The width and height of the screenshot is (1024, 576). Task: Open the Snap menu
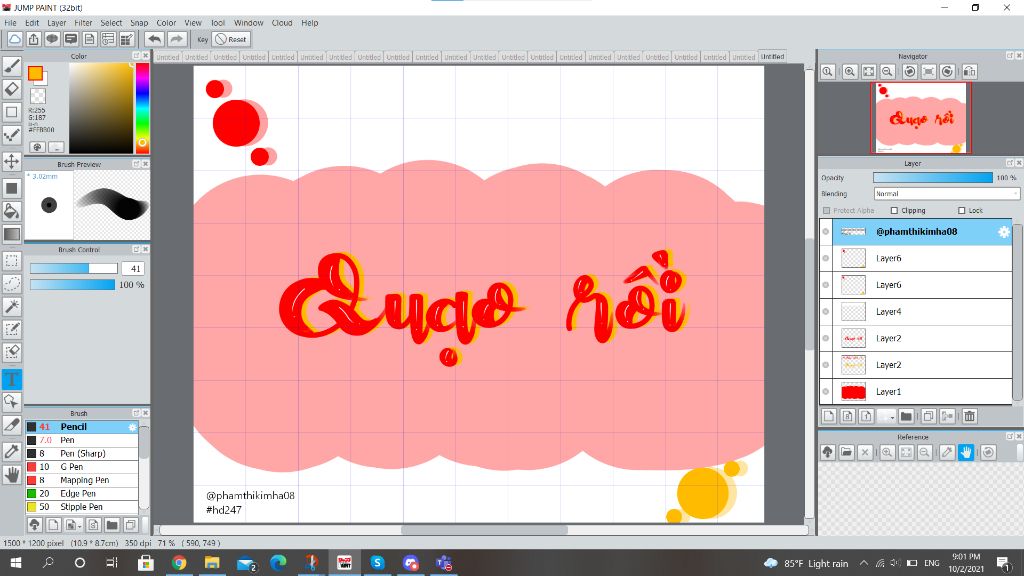139,23
